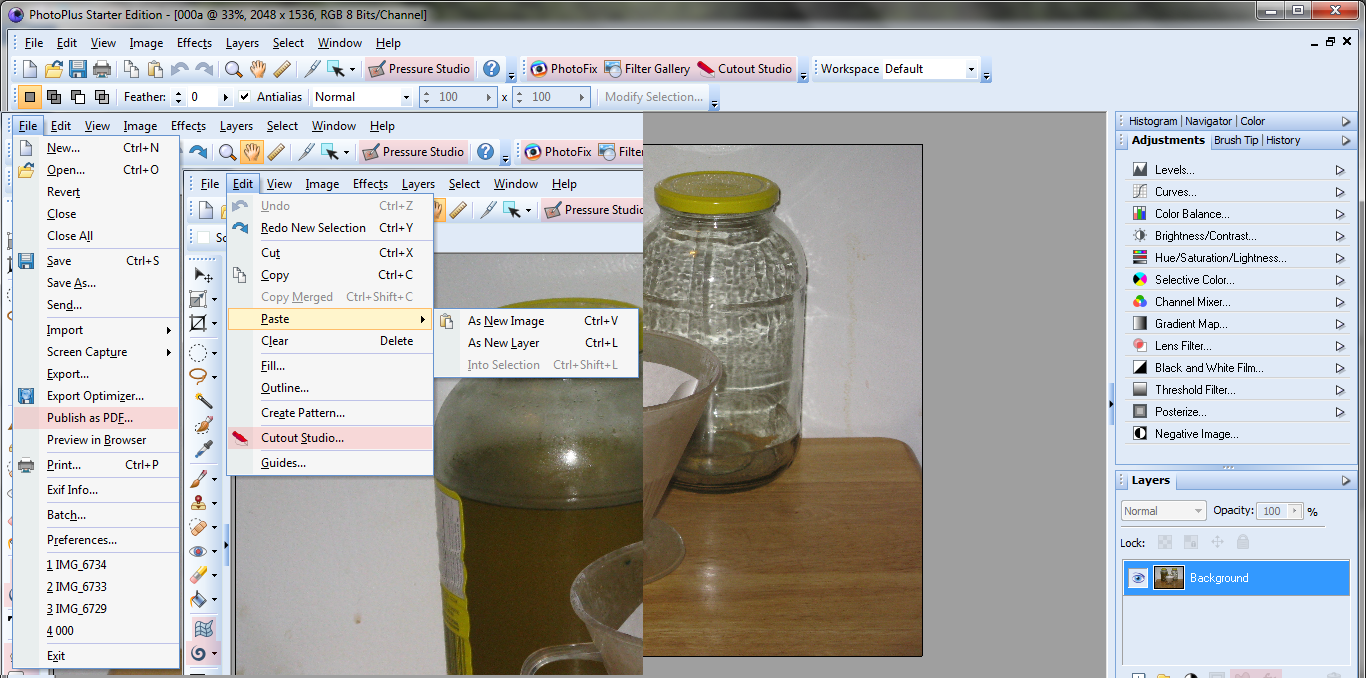Image resolution: width=1366 pixels, height=678 pixels.
Task: Toggle the Lock position cross-arrows icon in Layers
Action: tap(1217, 542)
